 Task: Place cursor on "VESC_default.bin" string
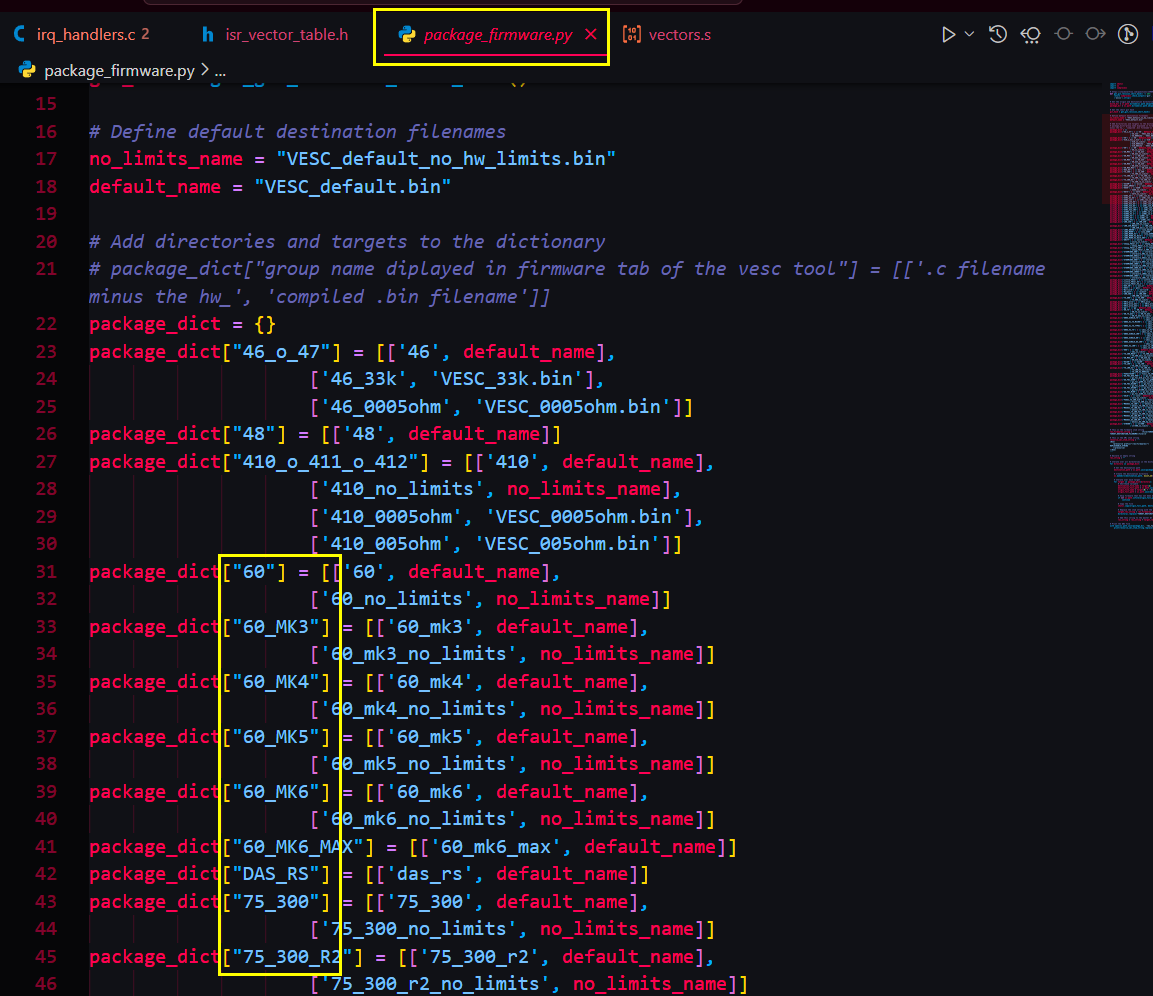pos(352,187)
